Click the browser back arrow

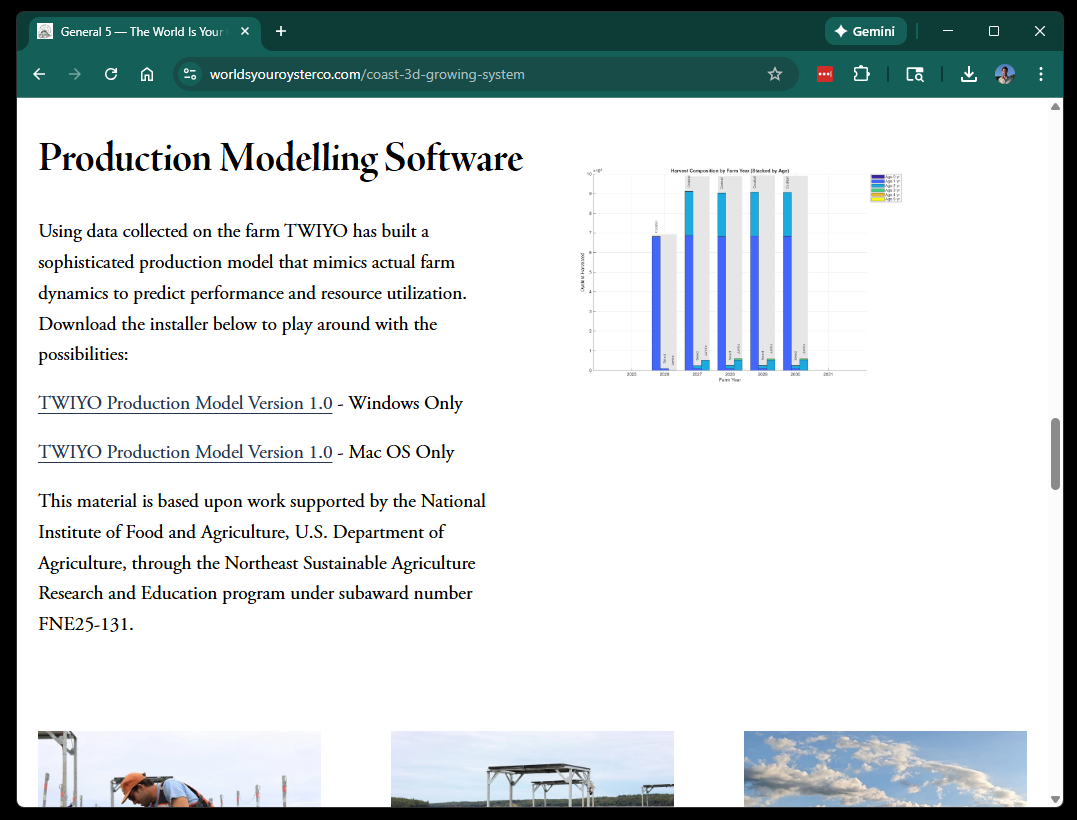[39, 74]
